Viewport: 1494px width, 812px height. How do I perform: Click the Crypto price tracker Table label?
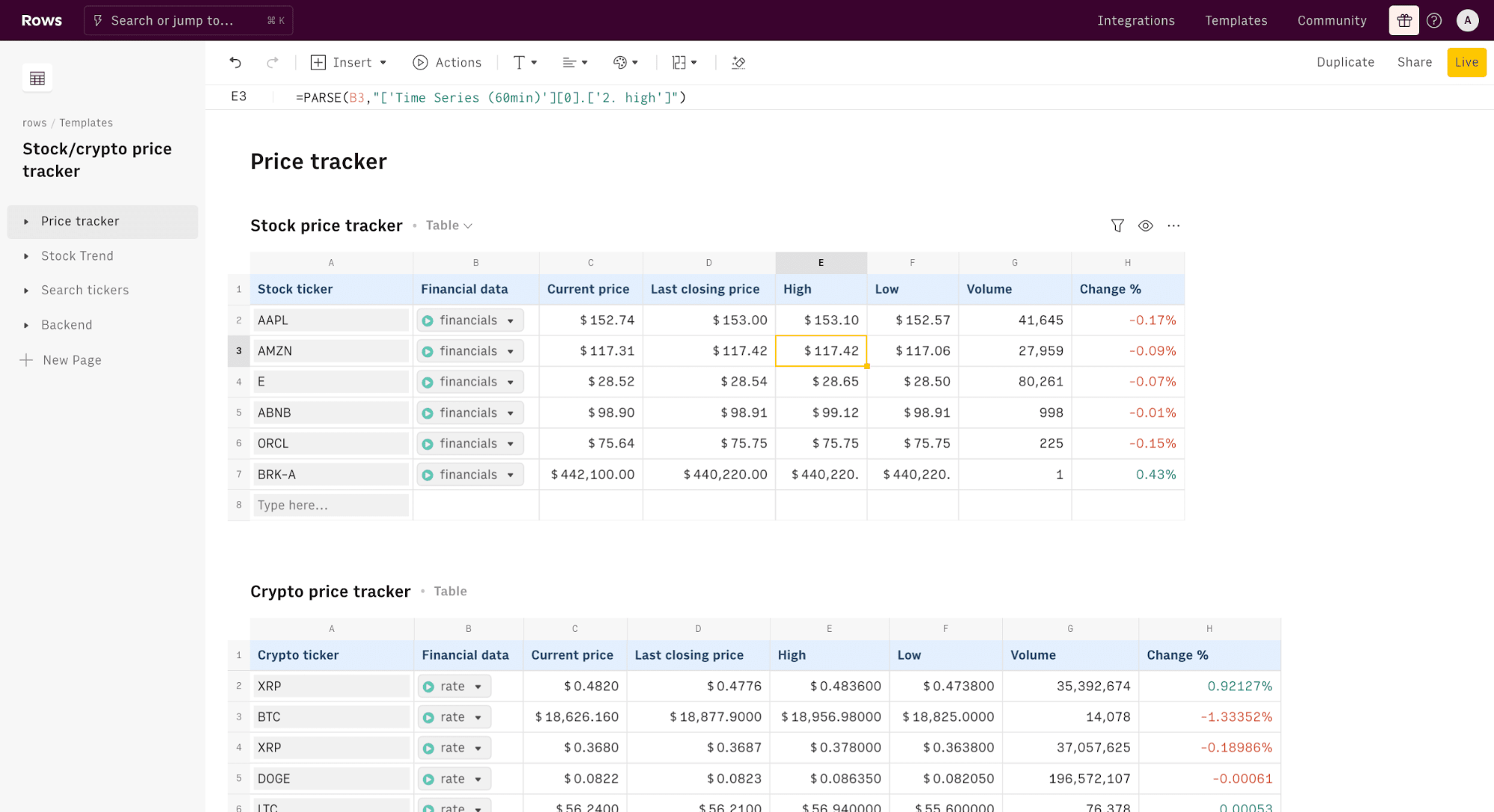[x=450, y=592]
